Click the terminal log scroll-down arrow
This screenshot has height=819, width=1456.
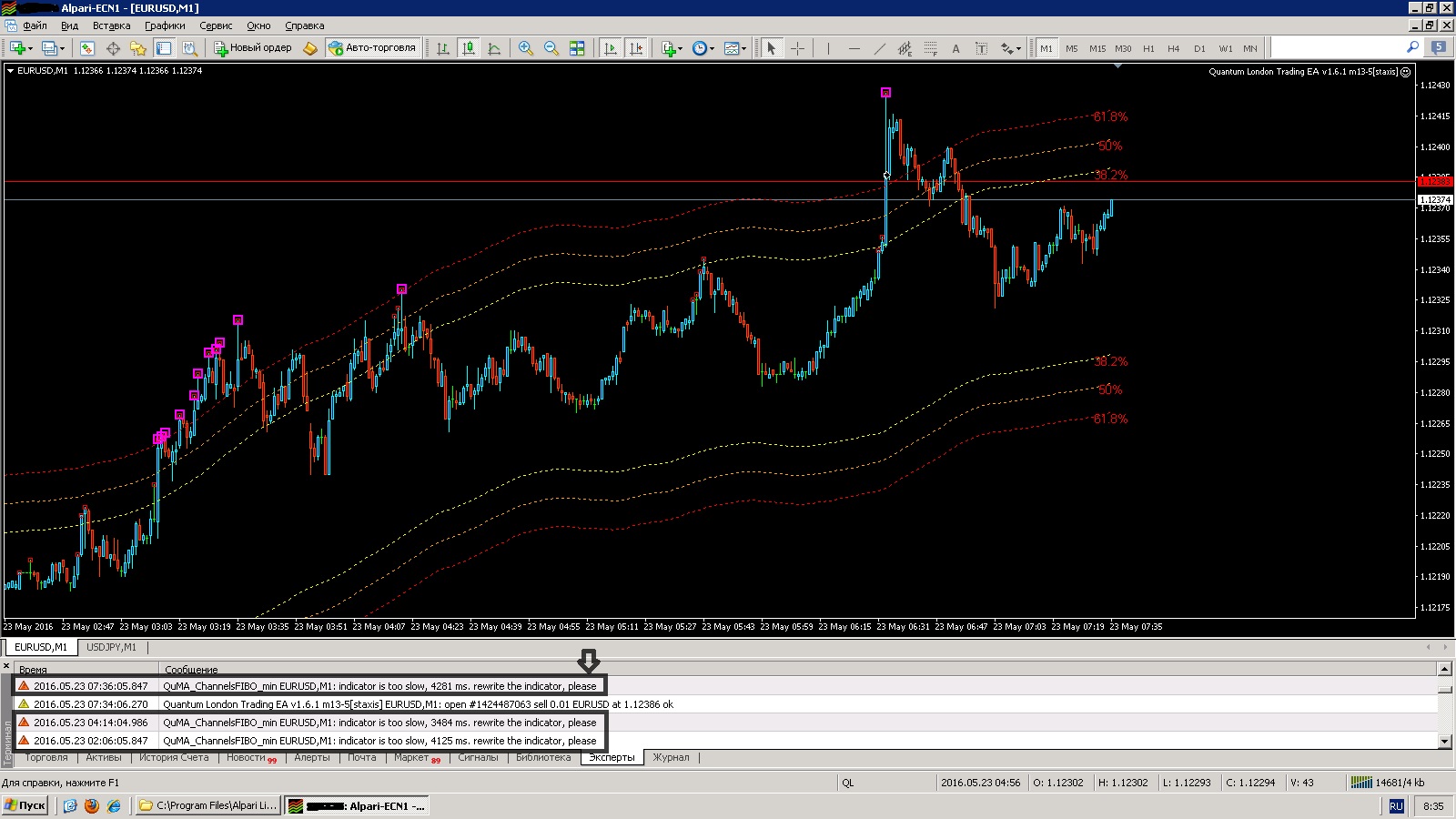point(1444,741)
